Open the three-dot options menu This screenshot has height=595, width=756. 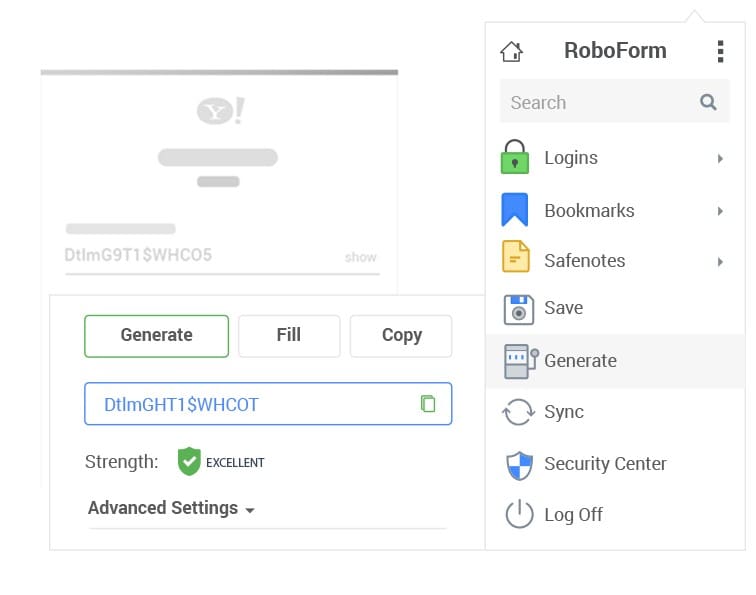pyautogui.click(x=720, y=51)
